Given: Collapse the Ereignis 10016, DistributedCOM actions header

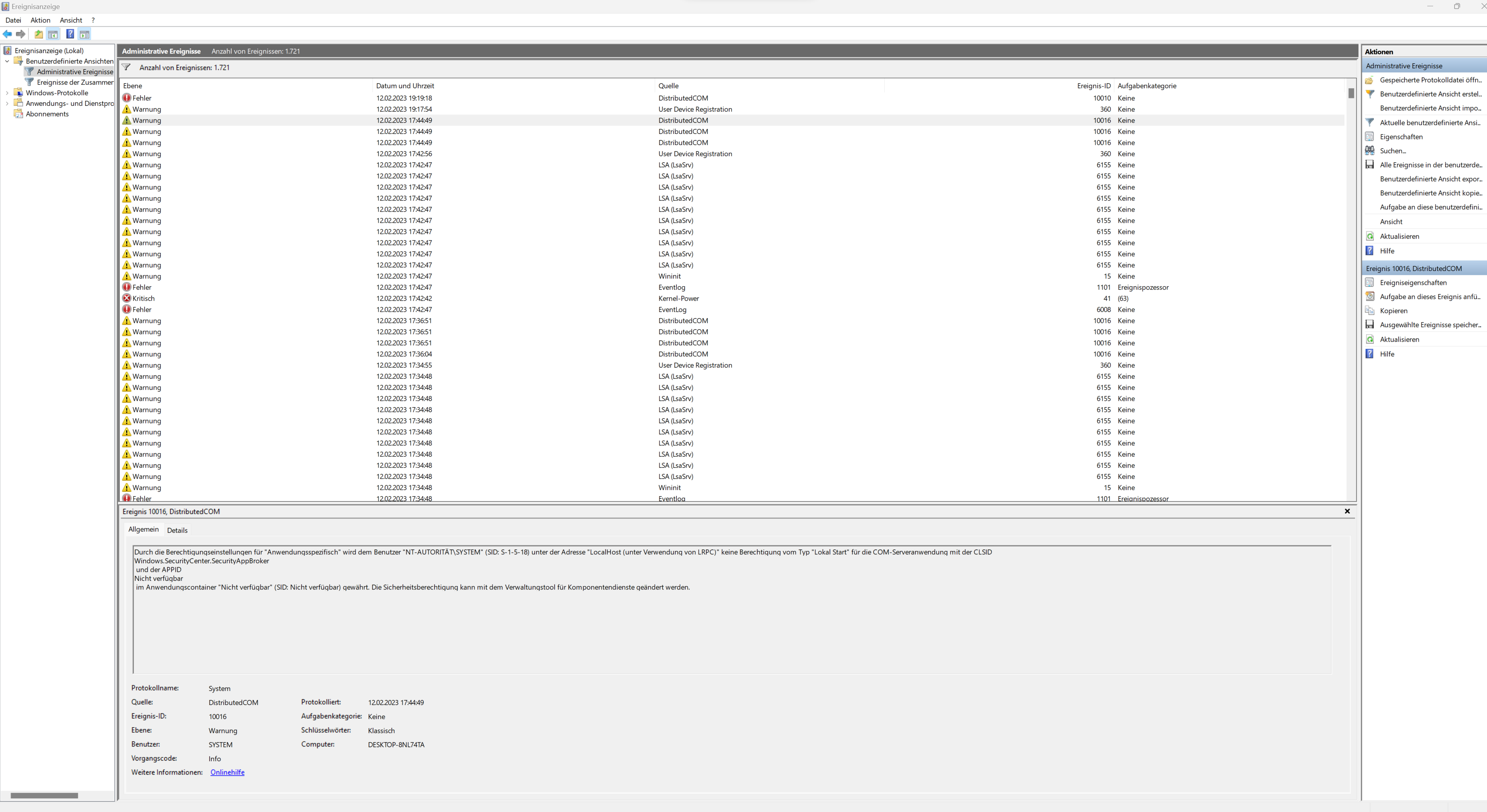Looking at the screenshot, I should coord(1425,268).
